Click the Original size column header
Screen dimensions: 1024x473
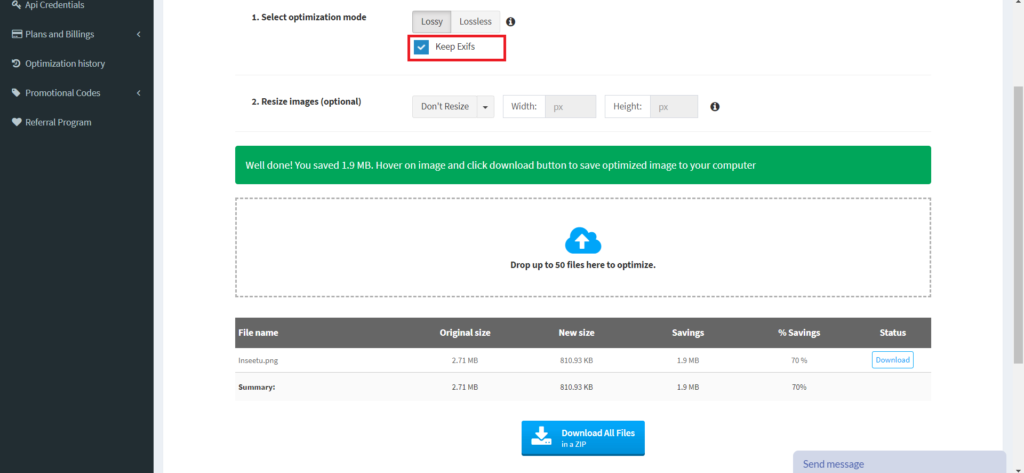tap(464, 333)
